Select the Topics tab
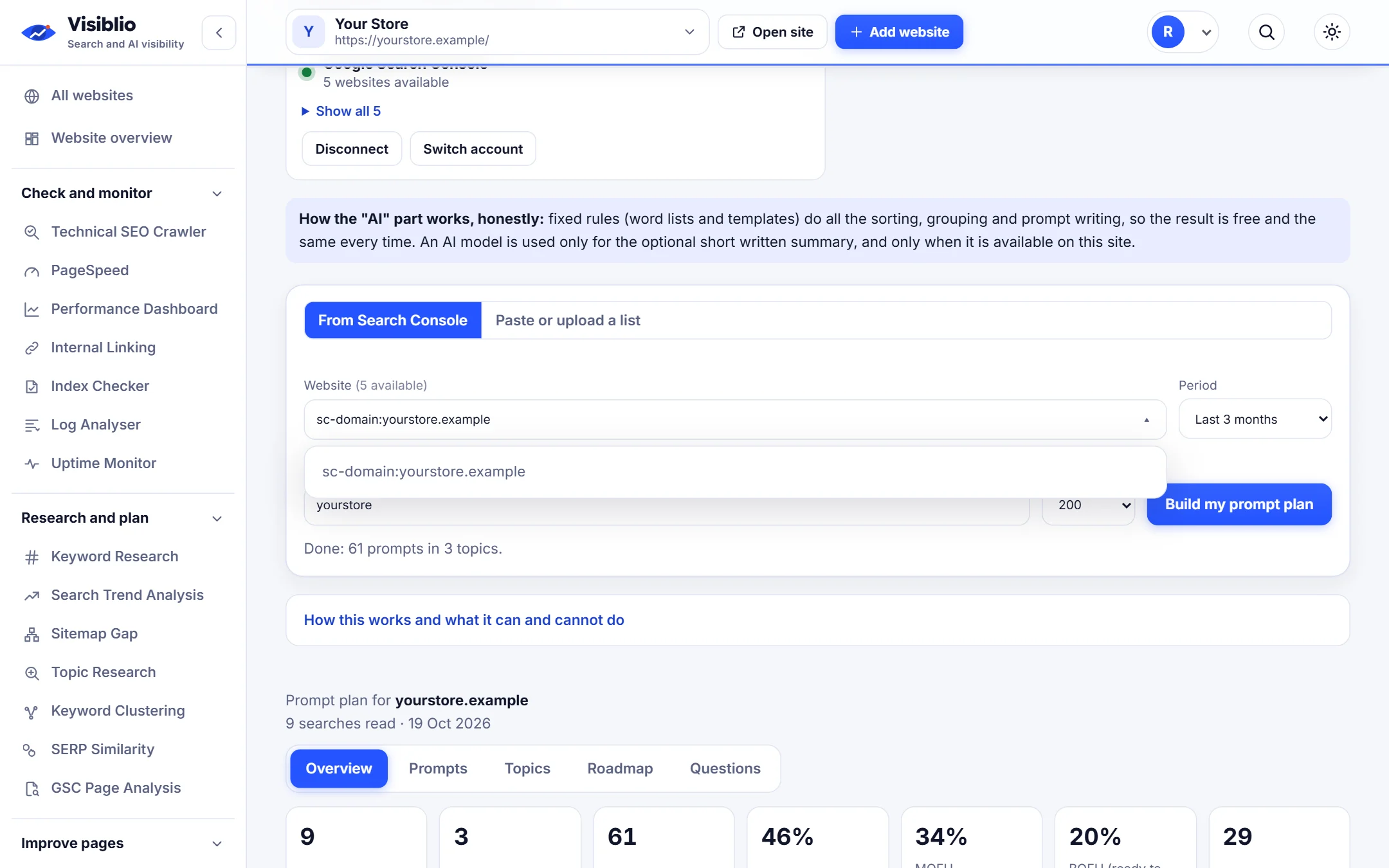The height and width of the screenshot is (868, 1389). pos(527,769)
